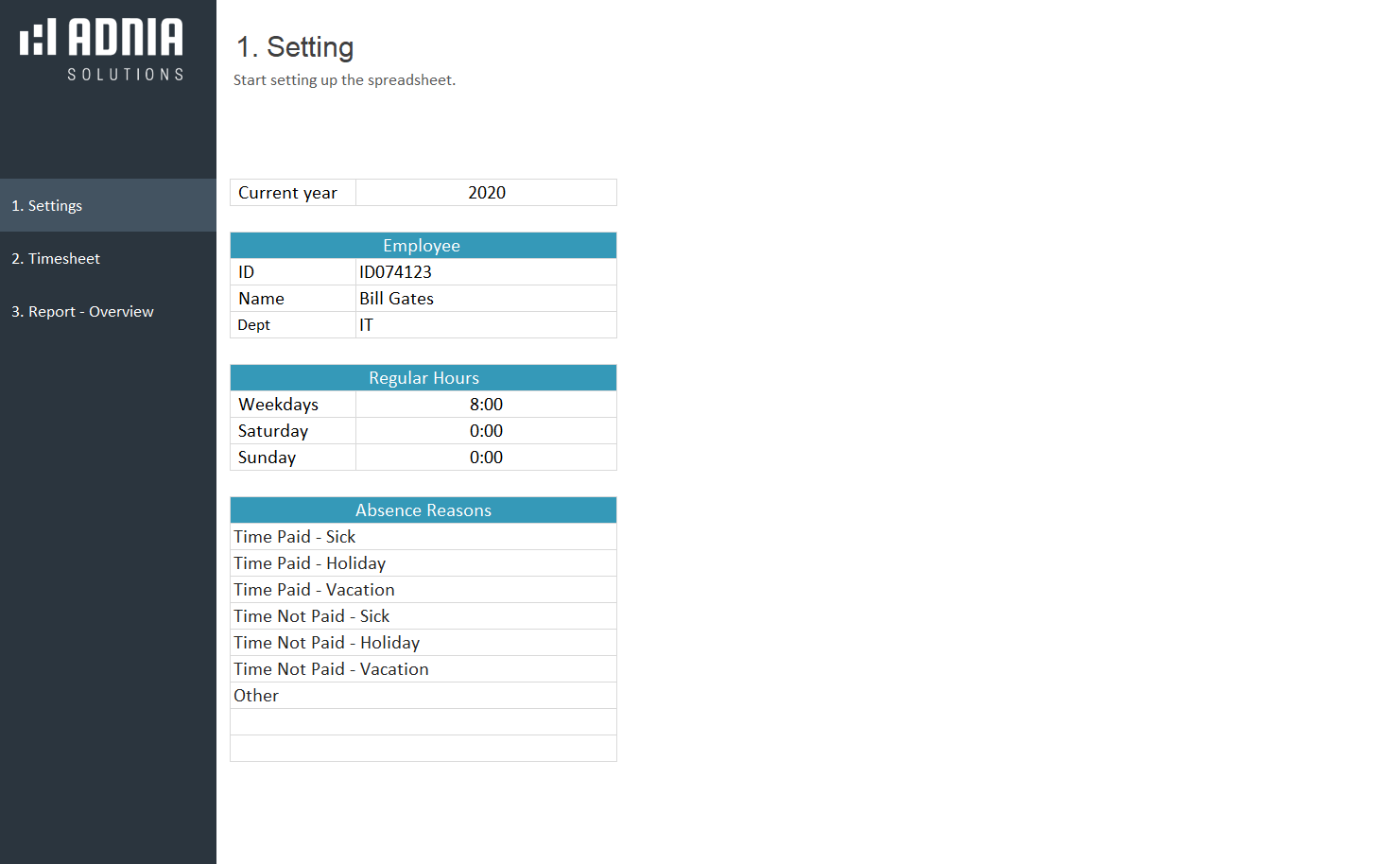
Task: Select the Sunday regular hours value
Action: point(486,458)
